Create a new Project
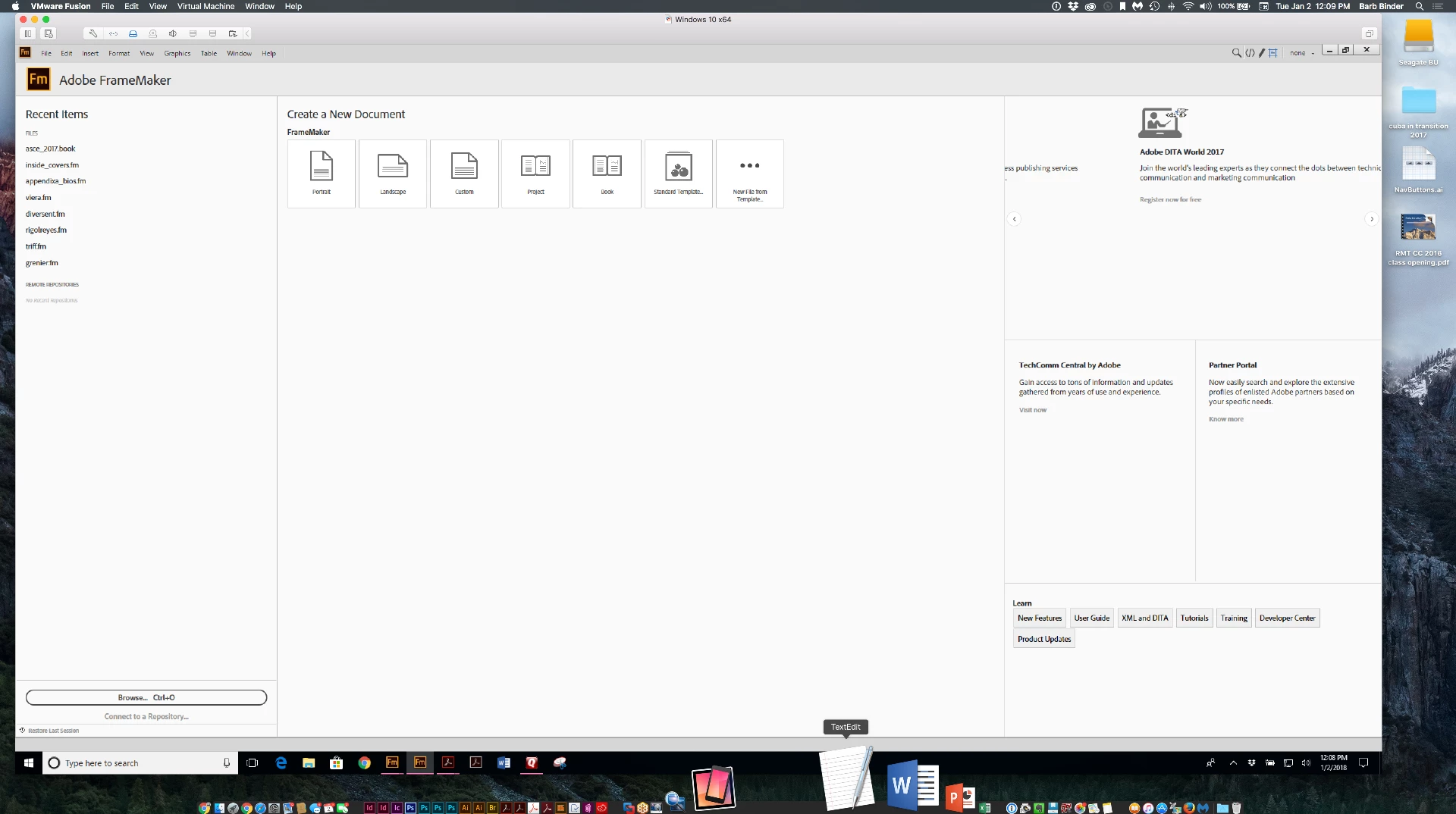 535,174
